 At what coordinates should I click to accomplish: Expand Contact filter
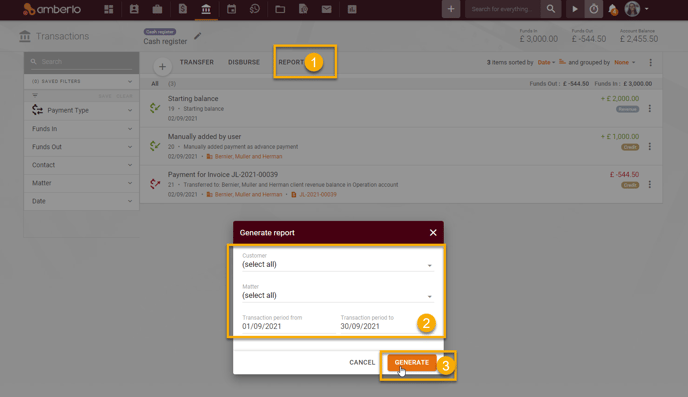[x=82, y=165]
